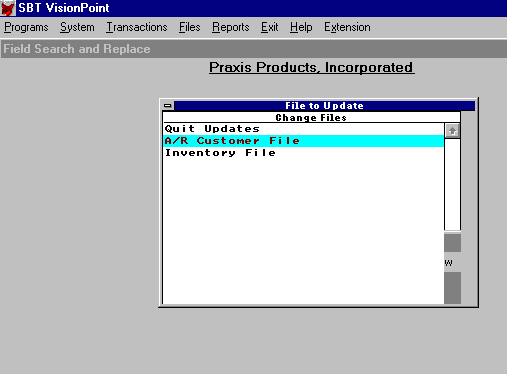Click the Field Search and Replace bar

[x=253, y=49]
